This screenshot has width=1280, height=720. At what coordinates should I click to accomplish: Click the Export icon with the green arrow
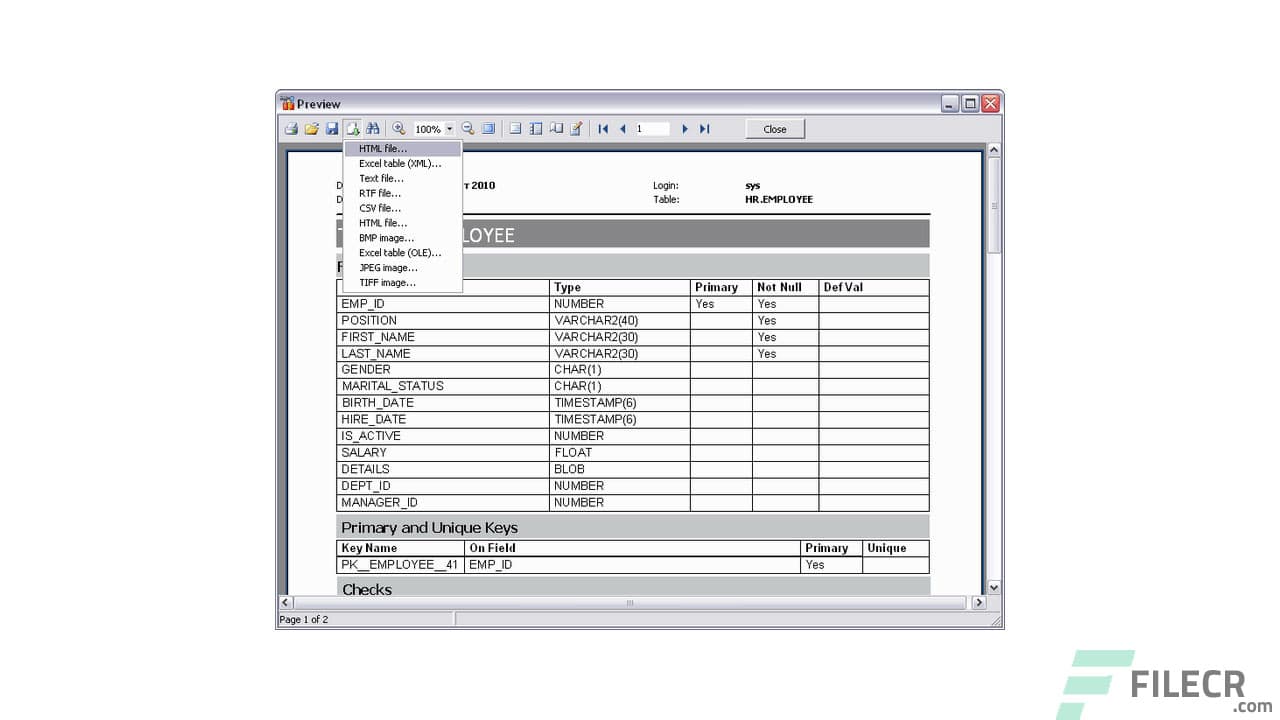pos(352,128)
